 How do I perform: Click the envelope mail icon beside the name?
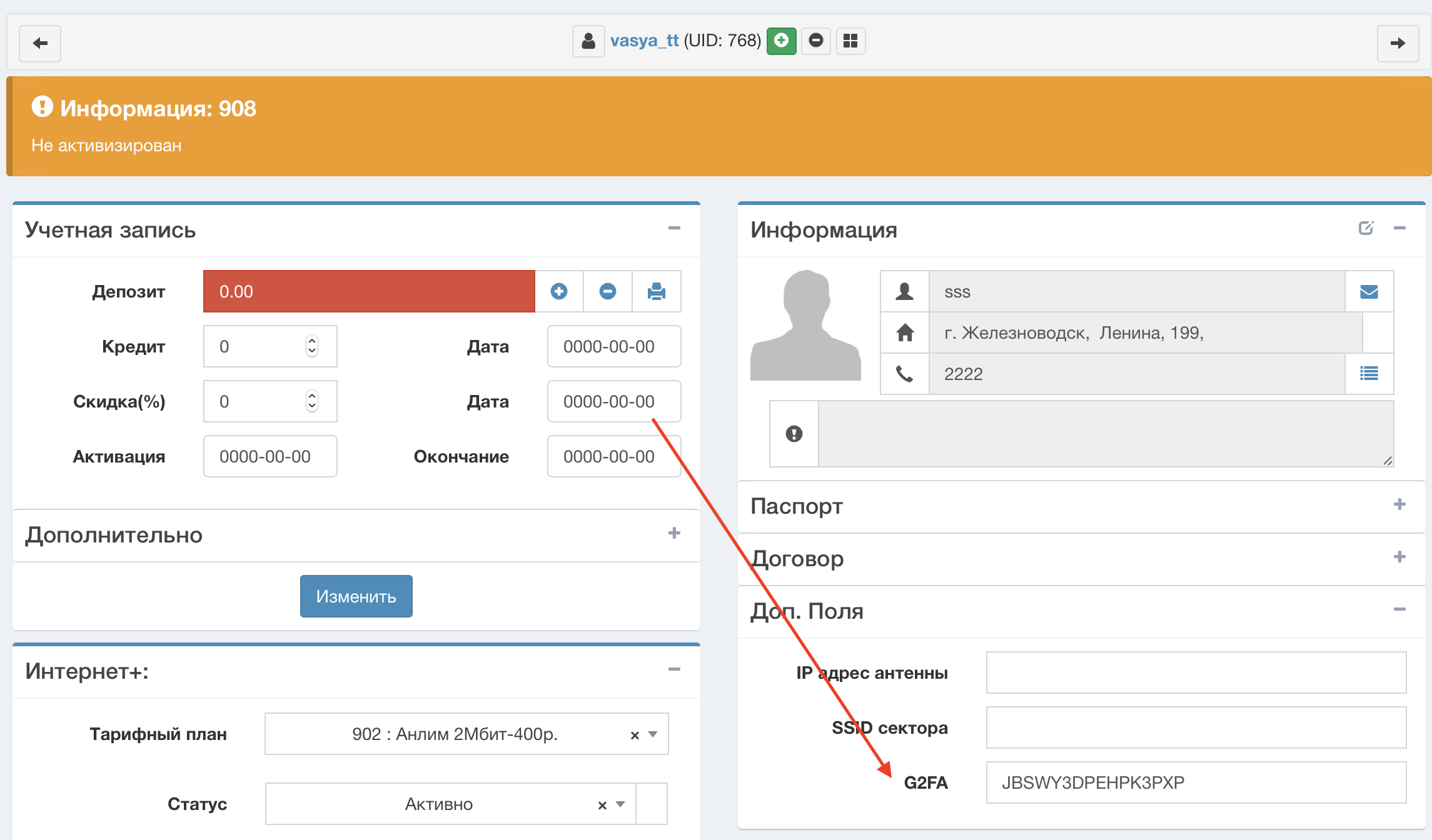[x=1369, y=291]
